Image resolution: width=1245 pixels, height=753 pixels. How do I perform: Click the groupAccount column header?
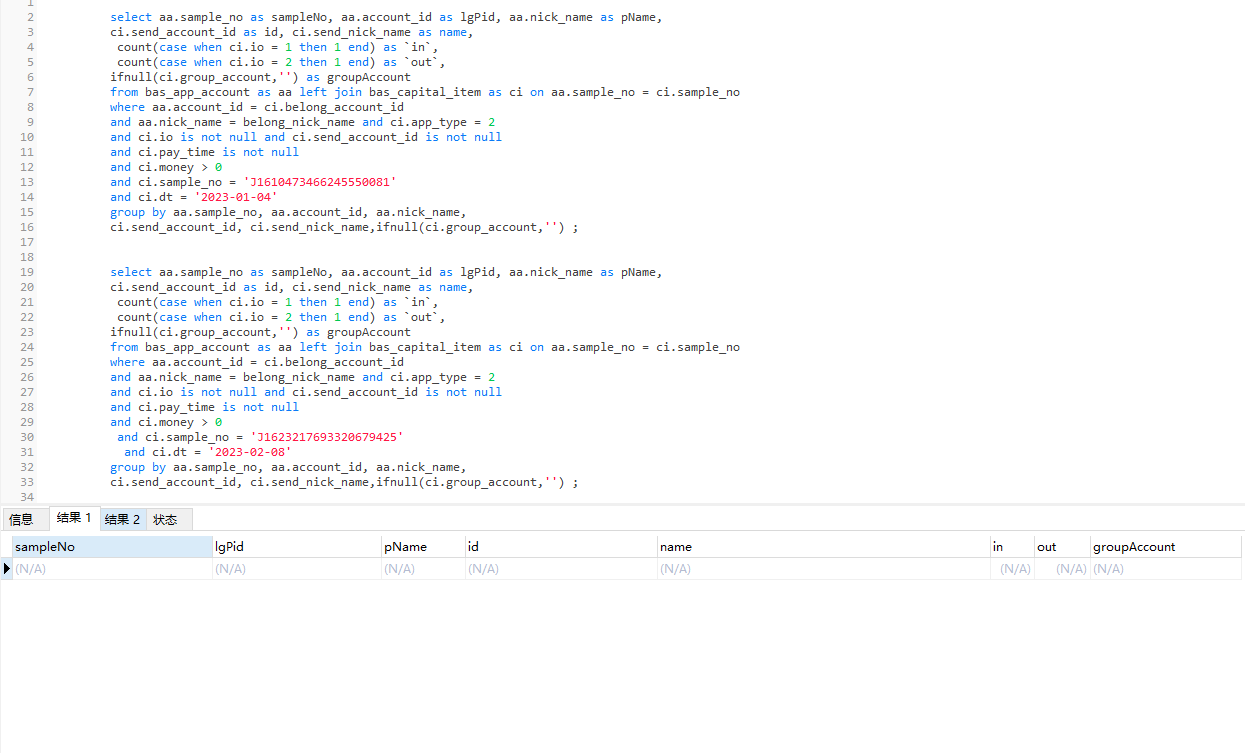1165,547
